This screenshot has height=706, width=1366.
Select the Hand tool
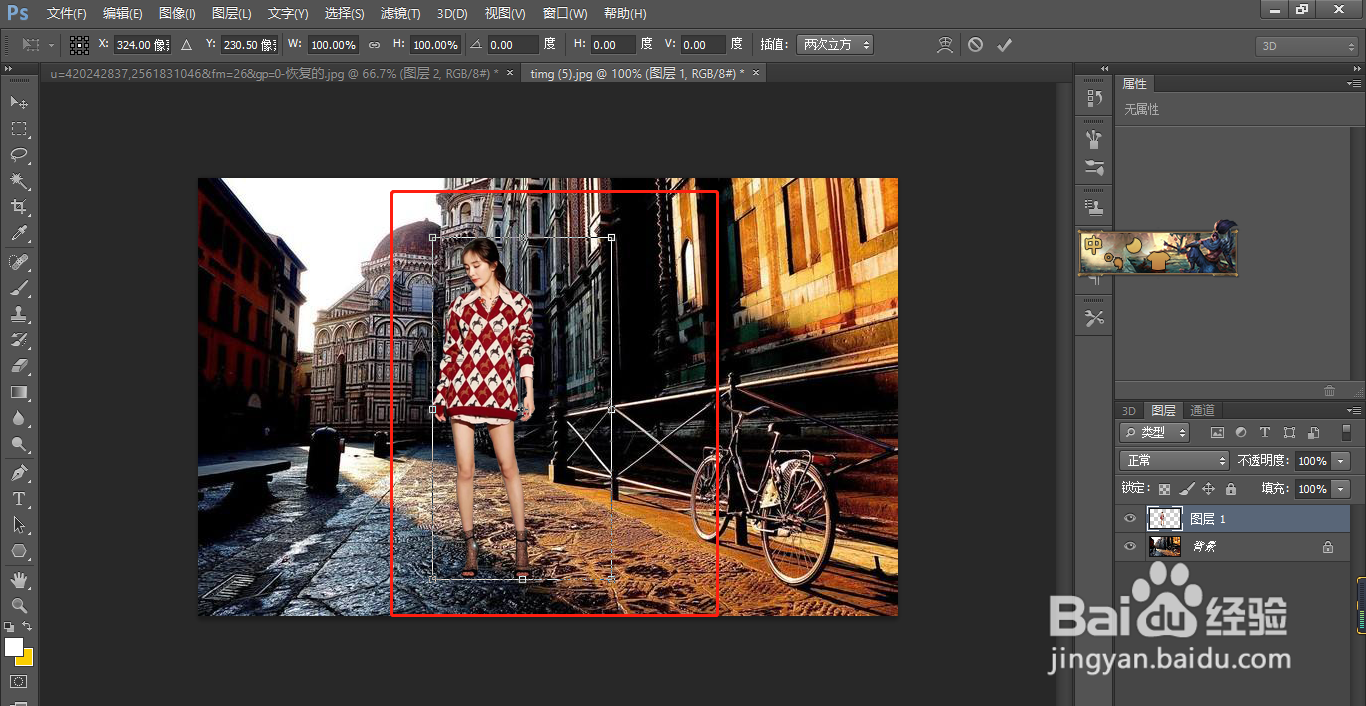[19, 579]
